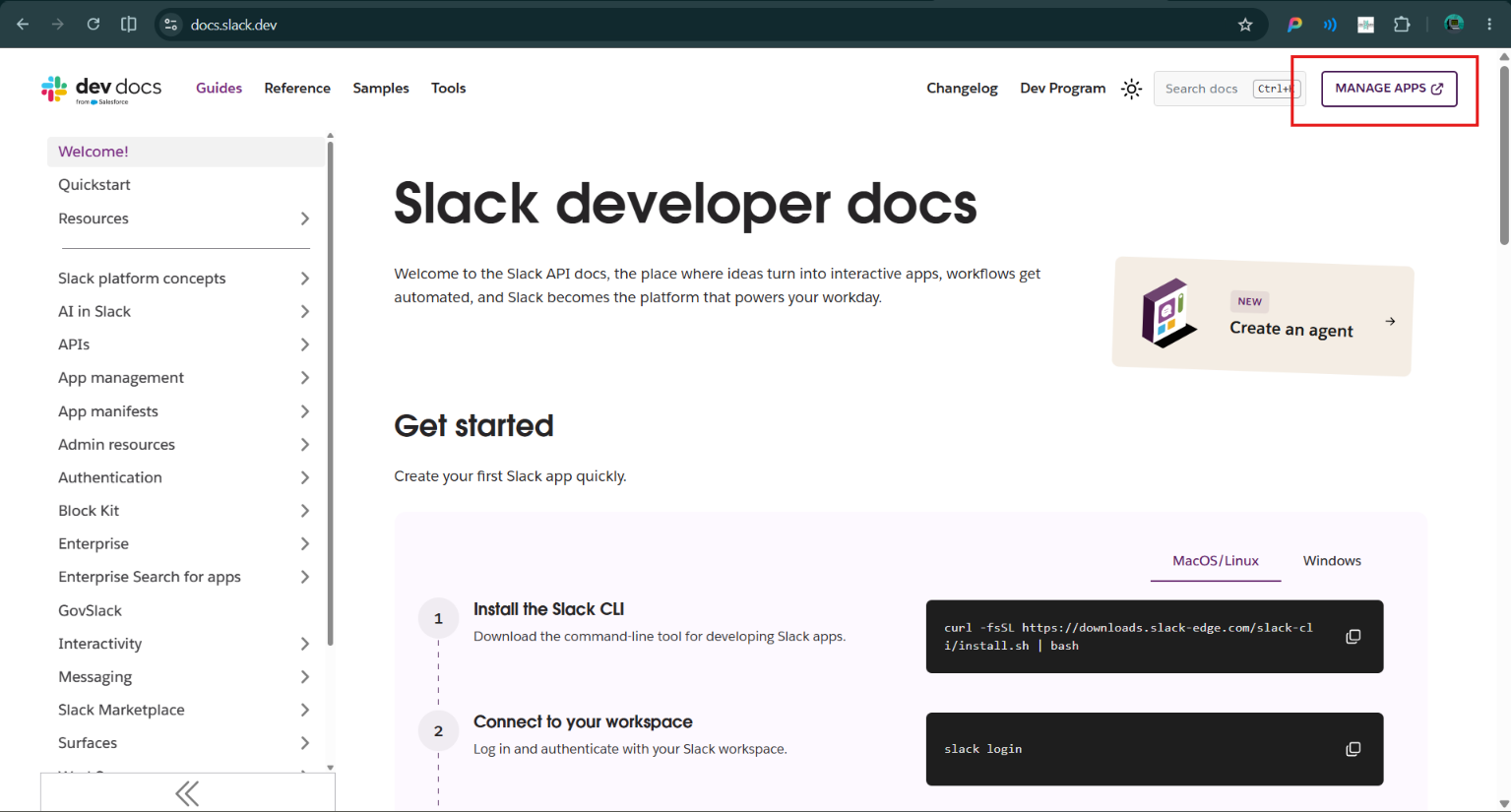Viewport: 1511px width, 812px height.
Task: Click the site info icon in address bar
Action: (171, 25)
